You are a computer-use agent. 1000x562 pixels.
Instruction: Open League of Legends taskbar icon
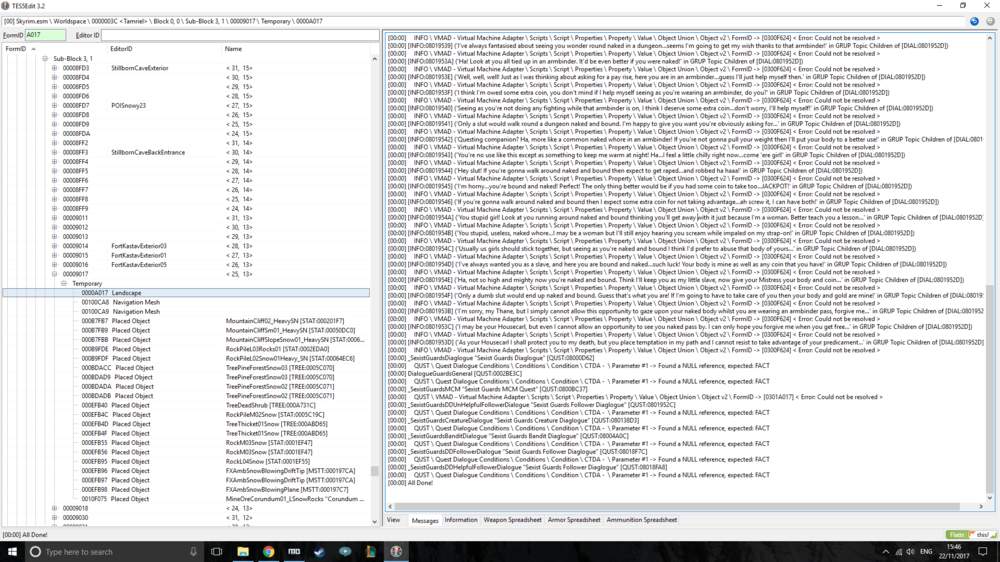371,551
